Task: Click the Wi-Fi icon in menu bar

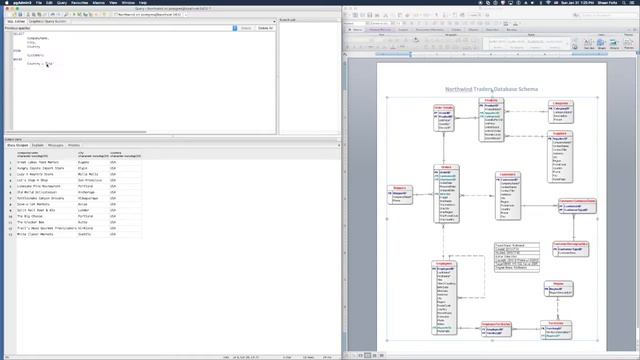Action: (x=548, y=2)
